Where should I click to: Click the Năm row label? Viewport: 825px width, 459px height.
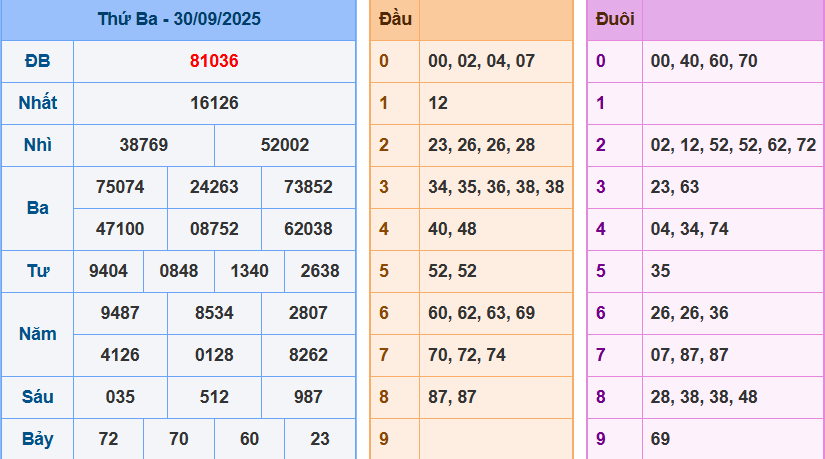click(37, 334)
